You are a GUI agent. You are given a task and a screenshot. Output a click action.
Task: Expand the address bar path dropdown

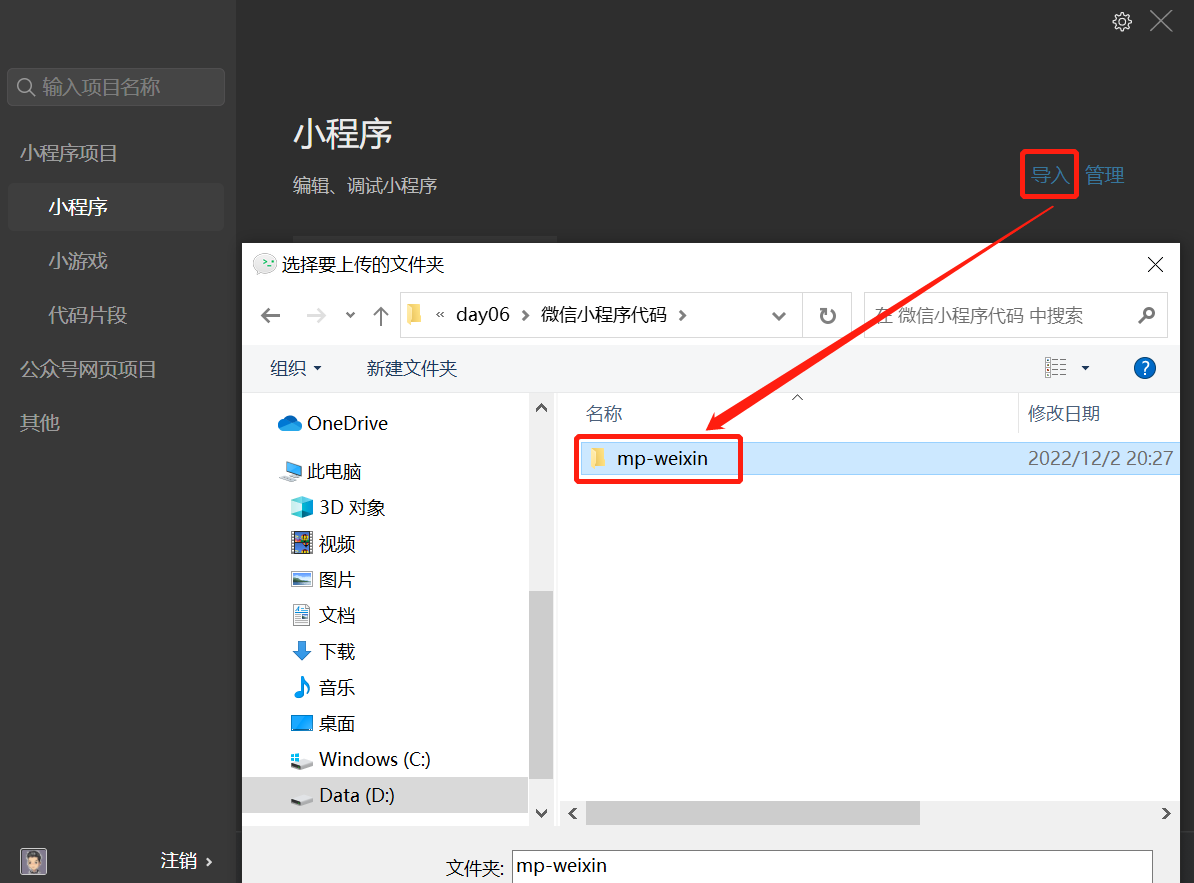(779, 316)
